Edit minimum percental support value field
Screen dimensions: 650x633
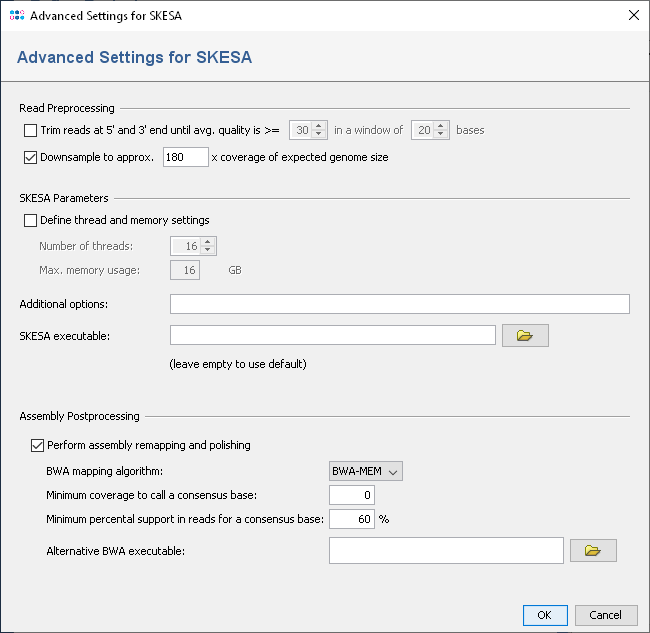coord(351,519)
